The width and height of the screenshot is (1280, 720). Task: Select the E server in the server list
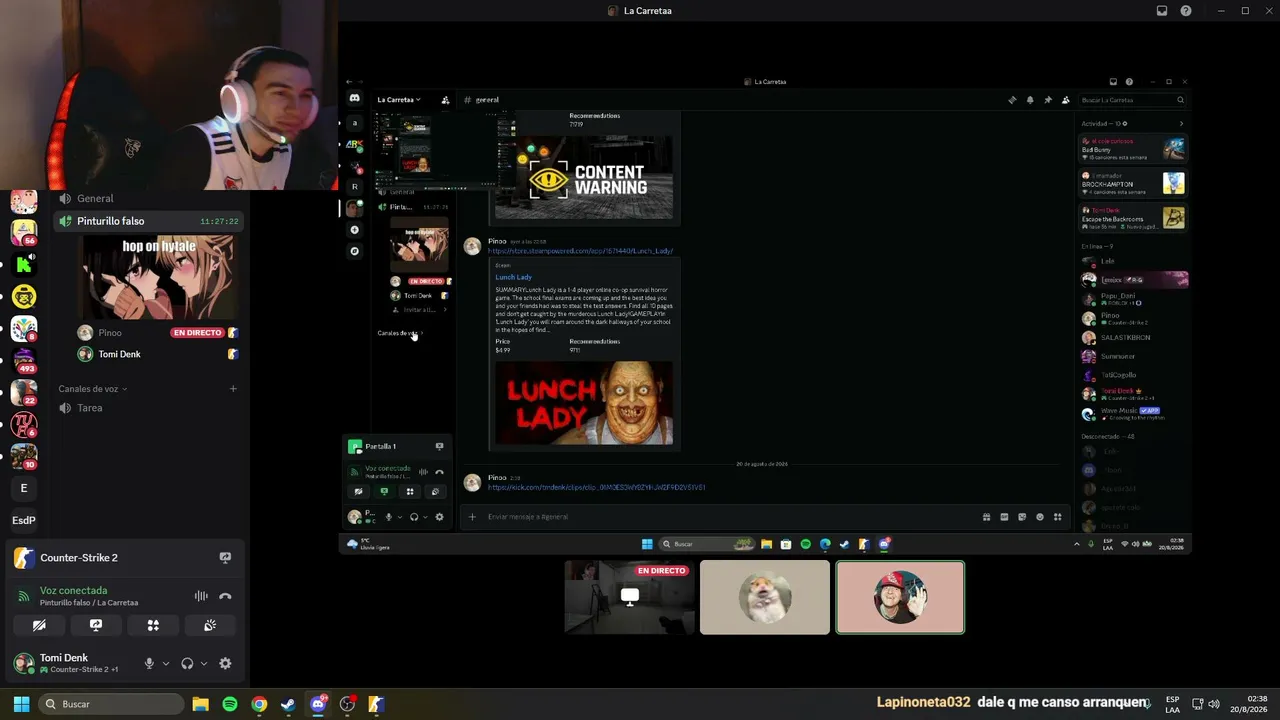pos(24,488)
